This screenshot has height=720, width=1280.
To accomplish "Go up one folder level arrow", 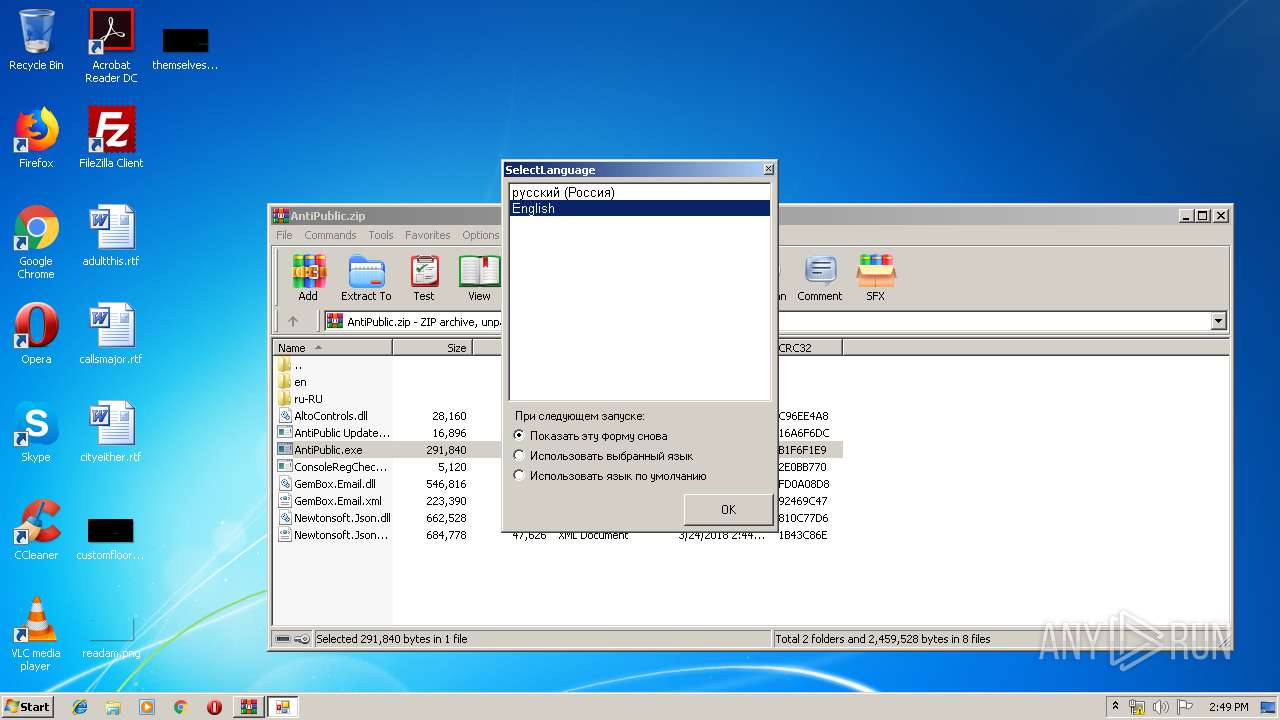I will coord(293,321).
